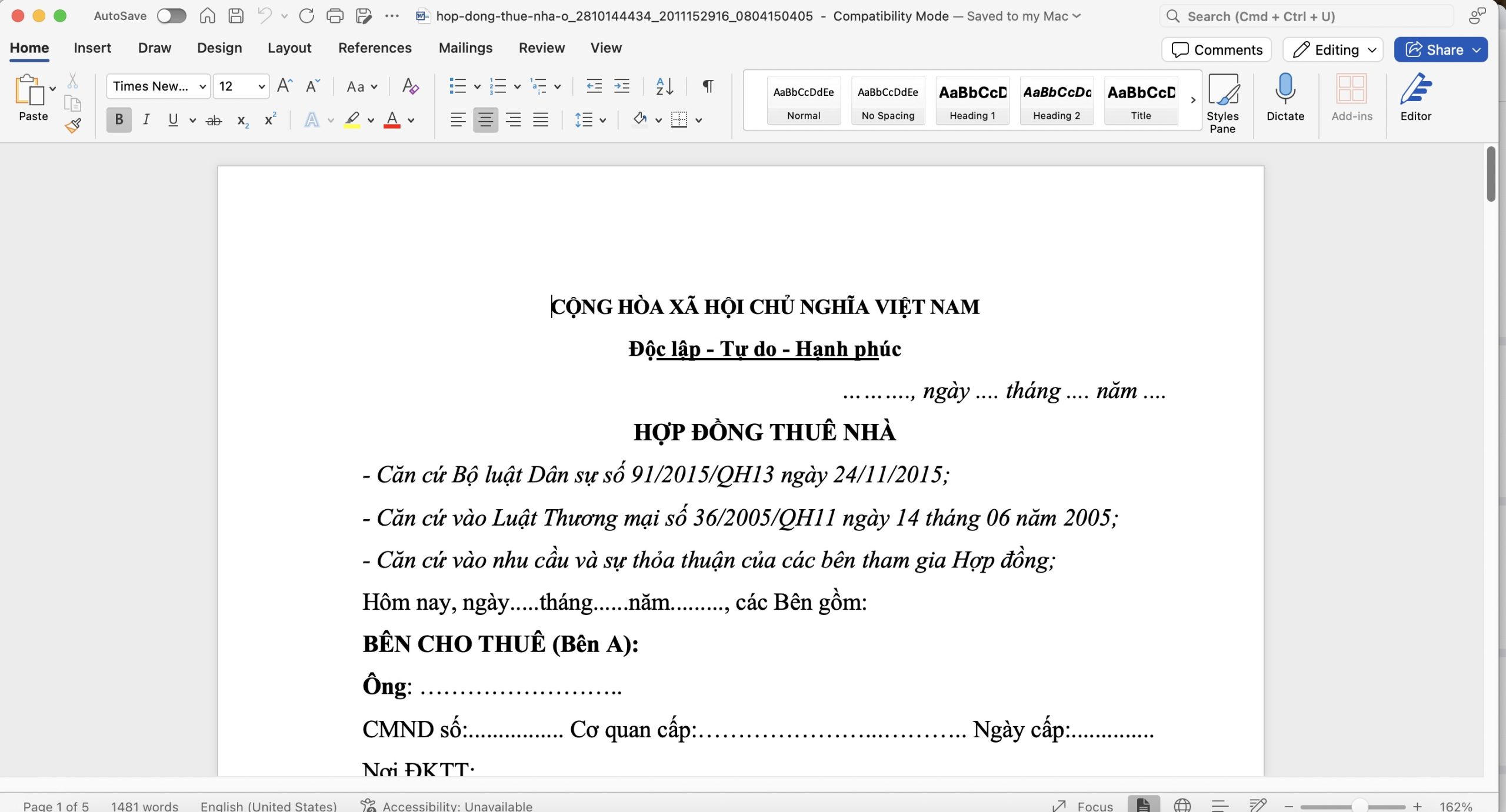Viewport: 1506px width, 812px height.
Task: Click the Paste clipboard icon
Action: [29, 91]
